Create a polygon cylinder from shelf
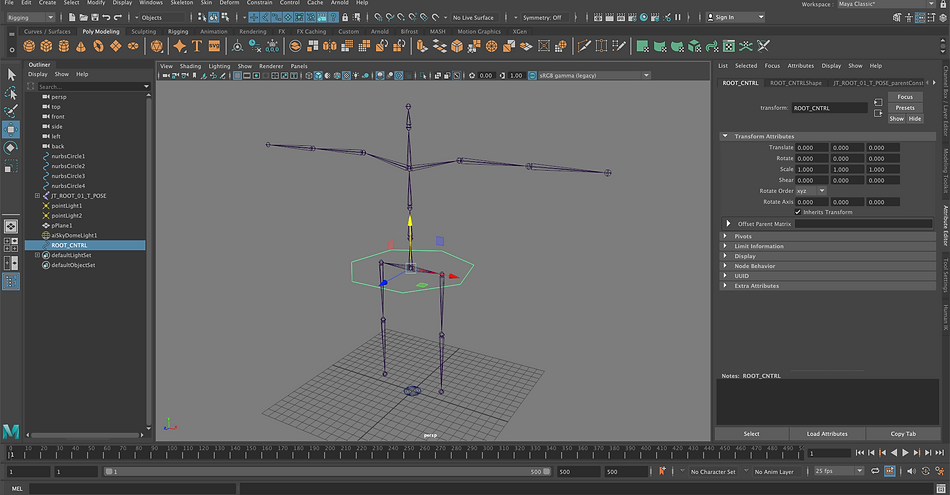The height and width of the screenshot is (495, 950). 64,46
